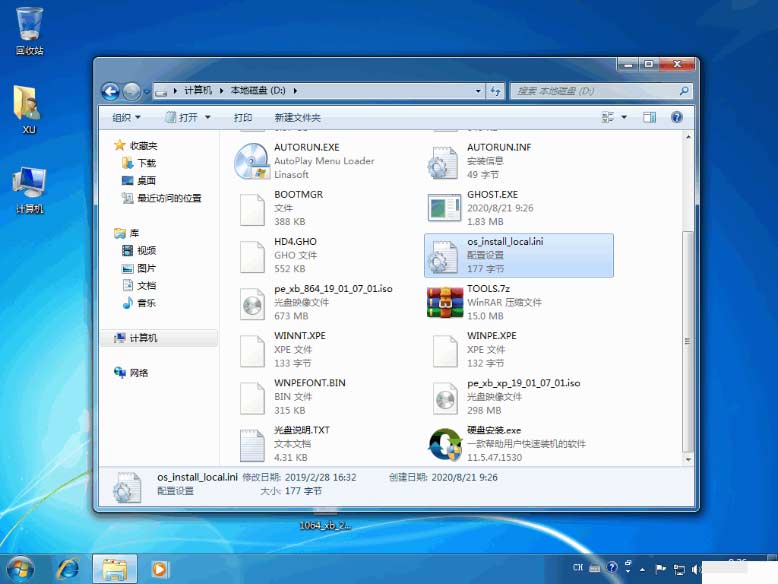Expand the view options dropdown arrow
Screen dimensions: 778x584
[x=624, y=117]
